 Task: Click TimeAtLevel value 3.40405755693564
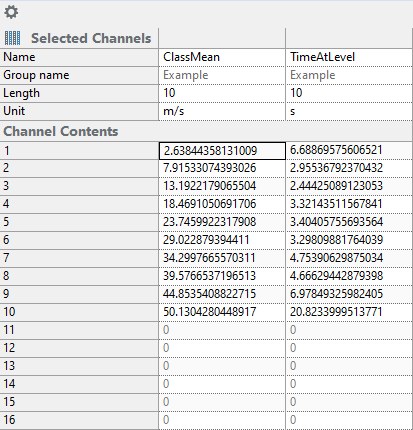(x=349, y=222)
